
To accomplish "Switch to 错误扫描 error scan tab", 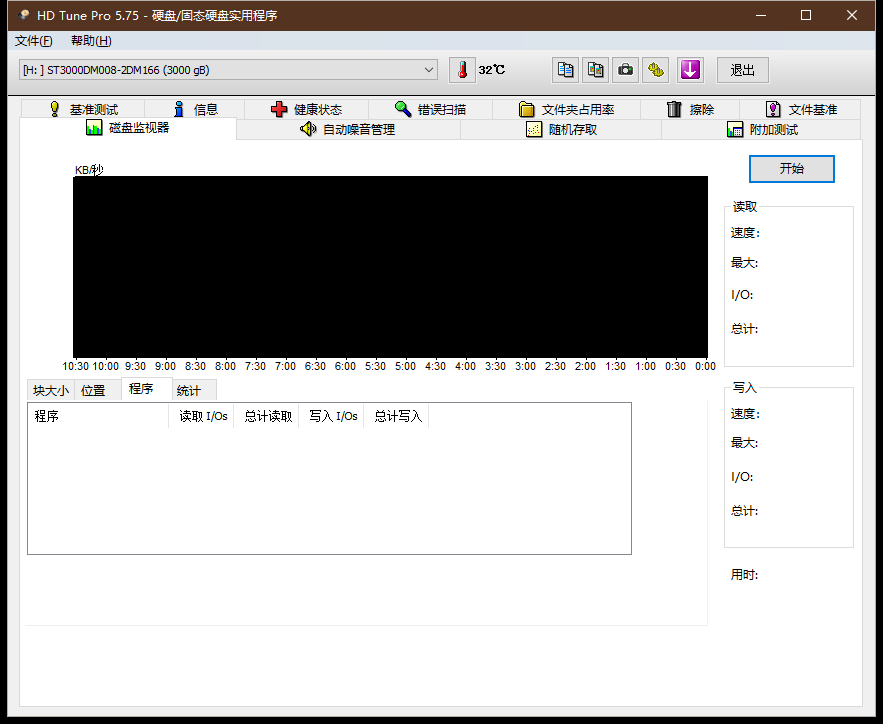I will 430,109.
